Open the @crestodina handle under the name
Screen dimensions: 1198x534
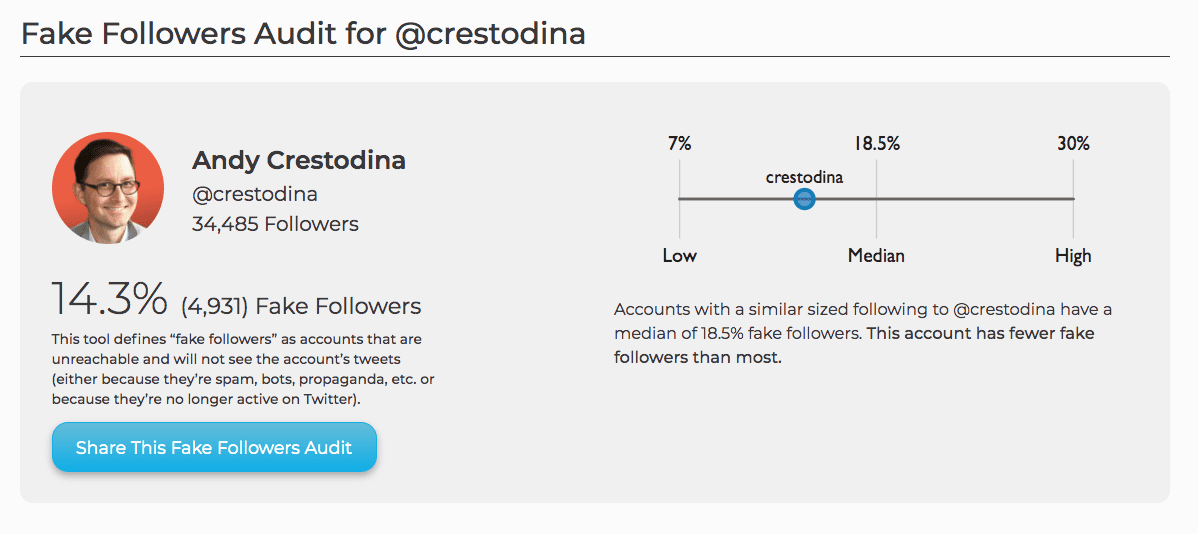tap(254, 194)
